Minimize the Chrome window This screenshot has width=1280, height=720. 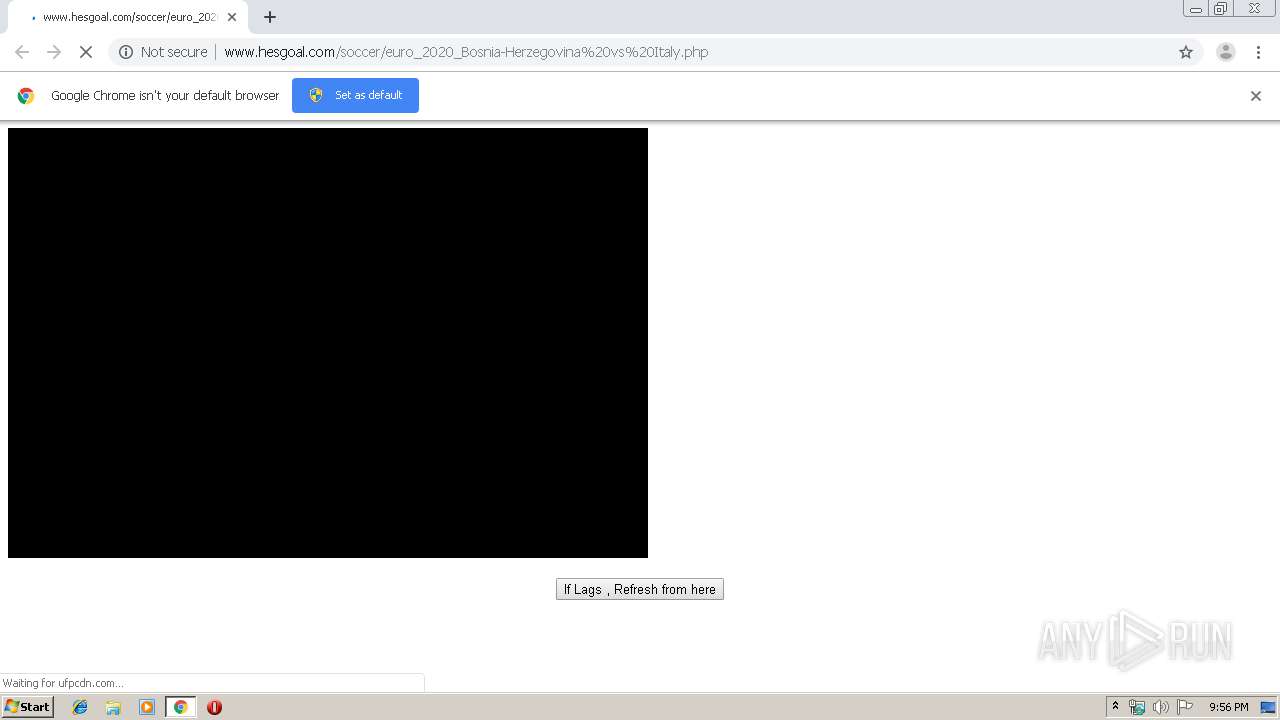1196,8
